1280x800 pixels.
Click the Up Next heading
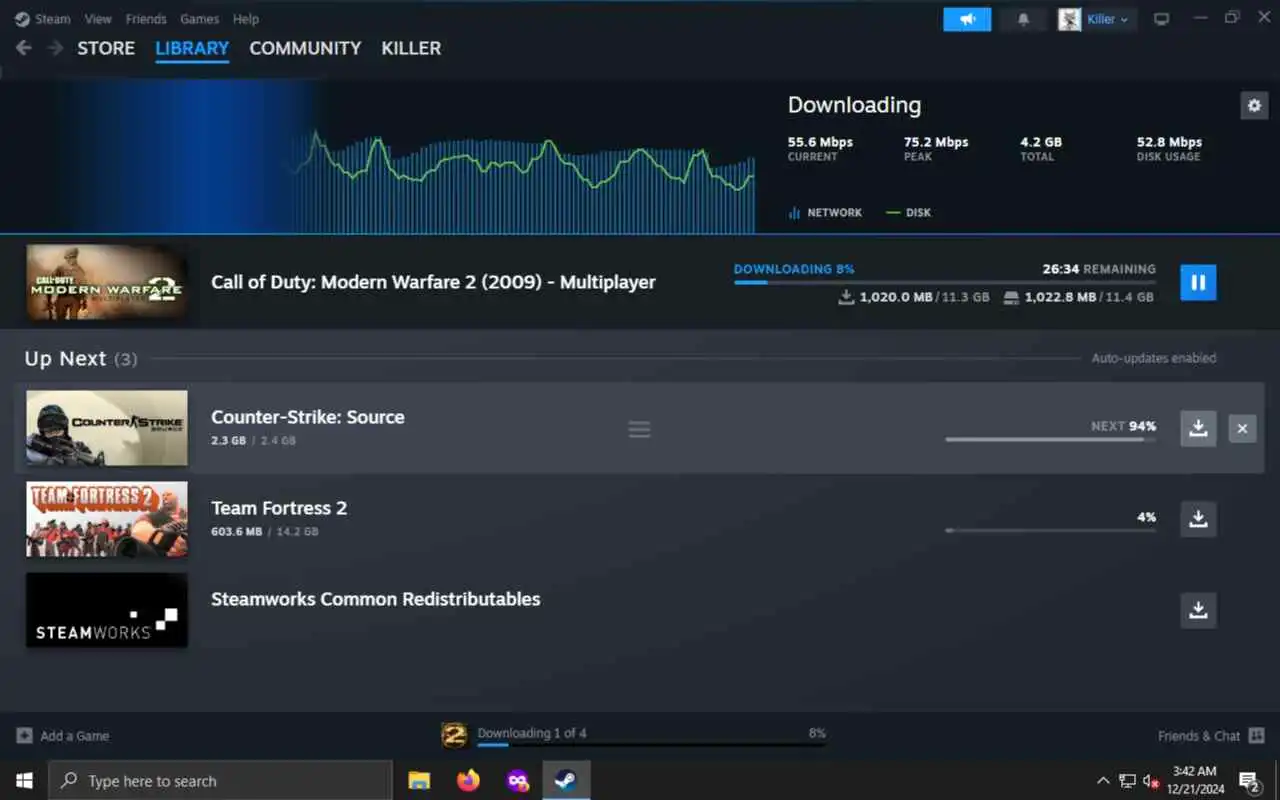click(65, 358)
